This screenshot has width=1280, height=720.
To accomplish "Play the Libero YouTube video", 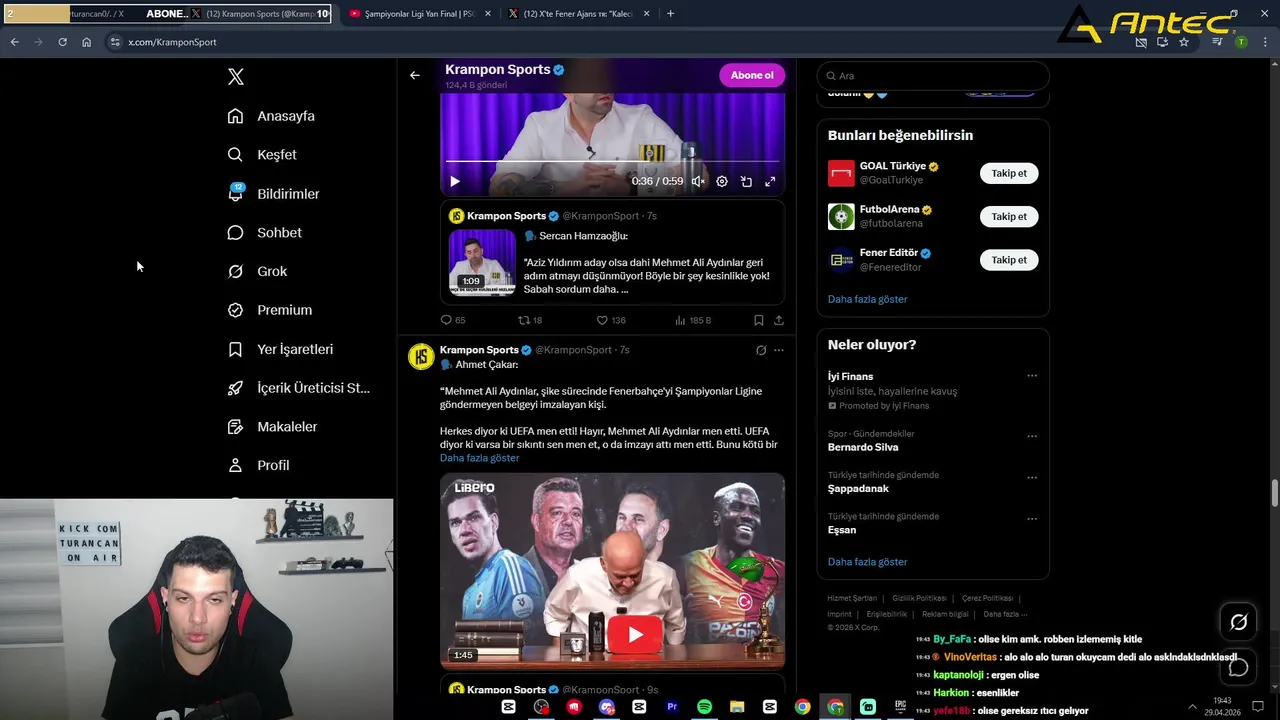I will pos(635,634).
